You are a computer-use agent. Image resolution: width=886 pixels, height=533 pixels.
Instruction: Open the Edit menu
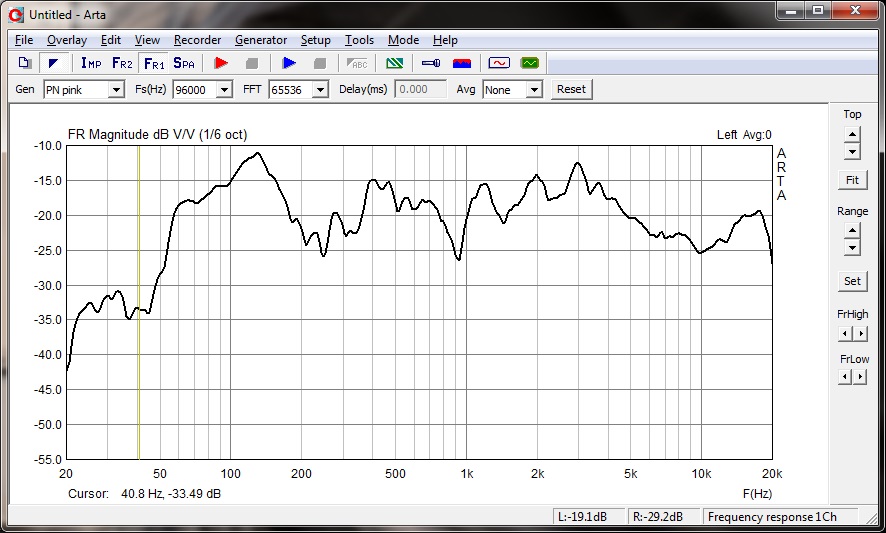pos(111,40)
